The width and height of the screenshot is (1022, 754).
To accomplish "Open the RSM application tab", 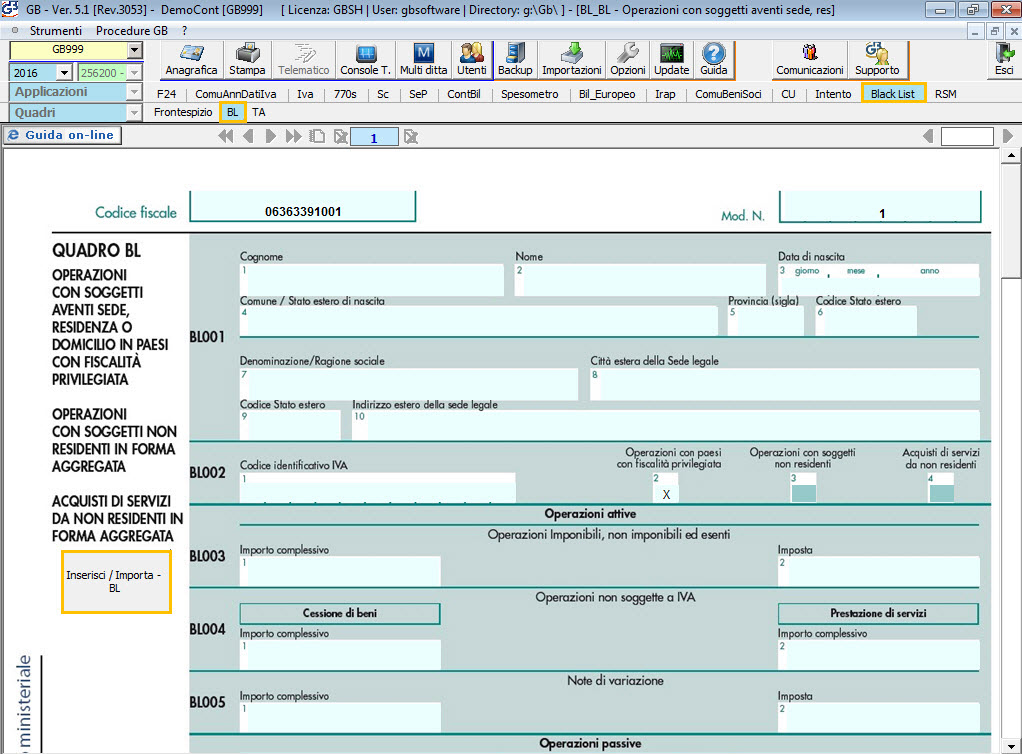I will point(946,94).
